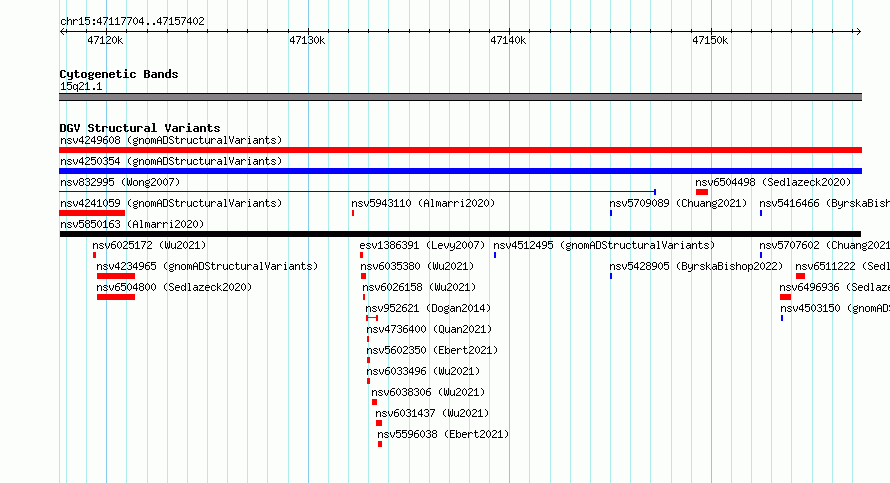Click the nsv4250354 gnomAD variant label
The height and width of the screenshot is (483, 890).
pyautogui.click(x=171, y=161)
